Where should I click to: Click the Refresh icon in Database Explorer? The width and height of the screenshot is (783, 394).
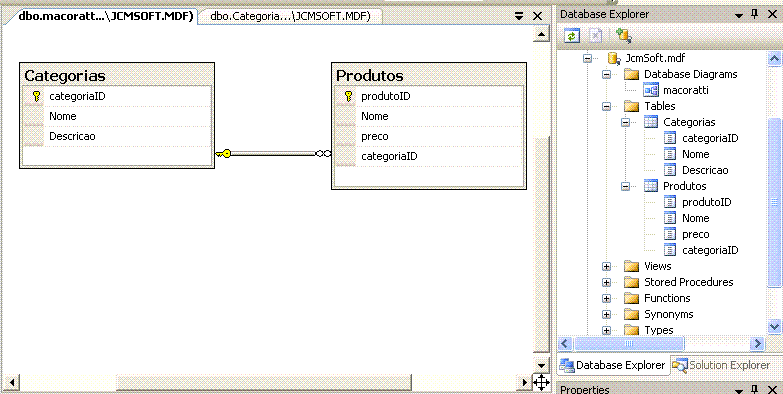tap(572, 36)
